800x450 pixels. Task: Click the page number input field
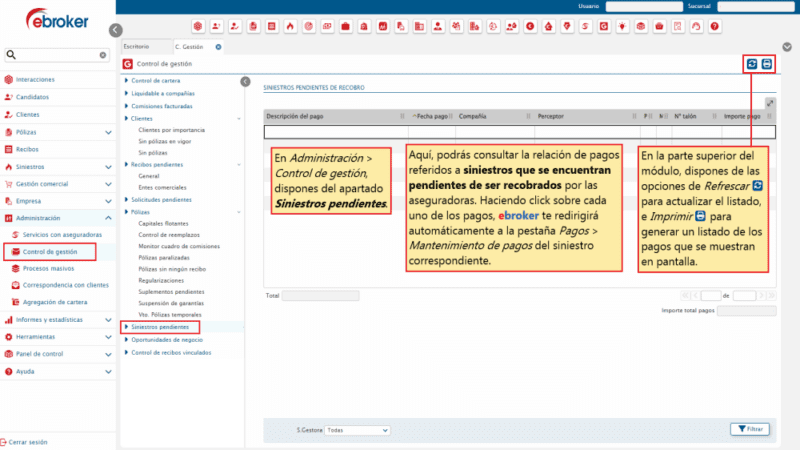coord(711,296)
